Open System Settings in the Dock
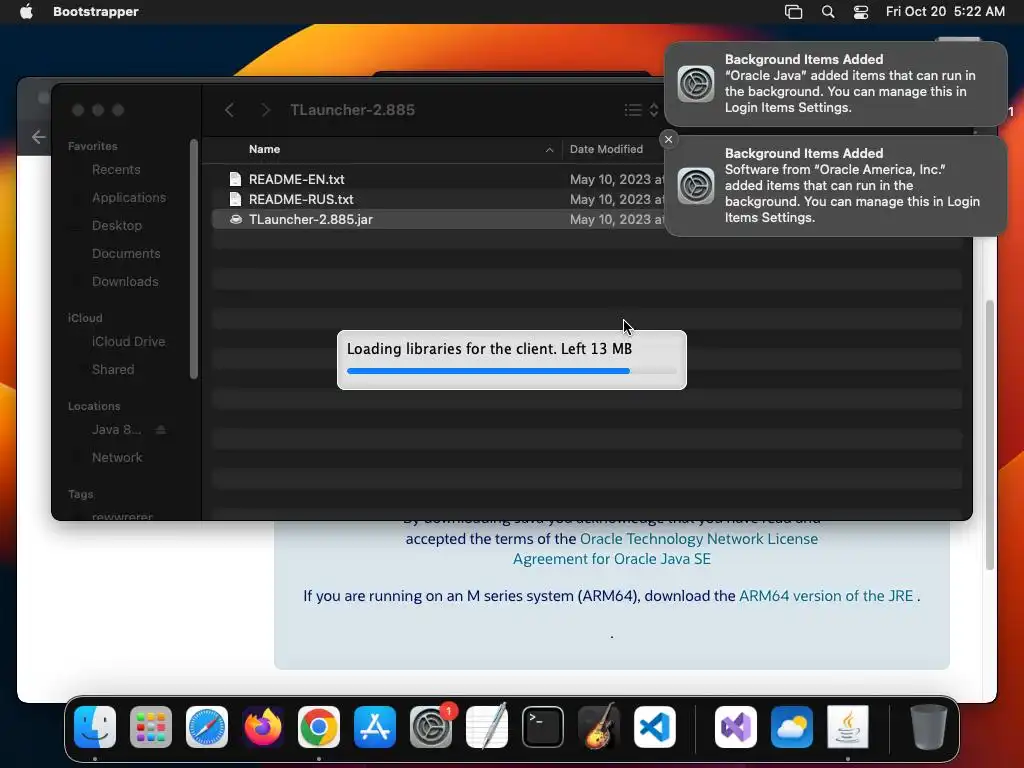 [431, 727]
